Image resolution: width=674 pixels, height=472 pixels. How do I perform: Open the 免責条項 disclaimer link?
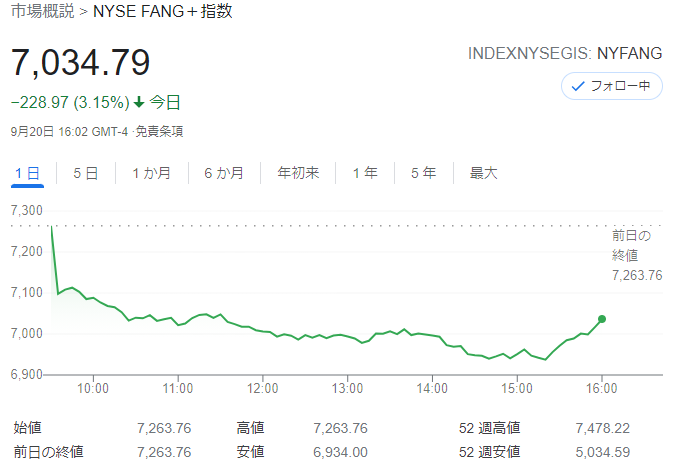click(x=159, y=132)
